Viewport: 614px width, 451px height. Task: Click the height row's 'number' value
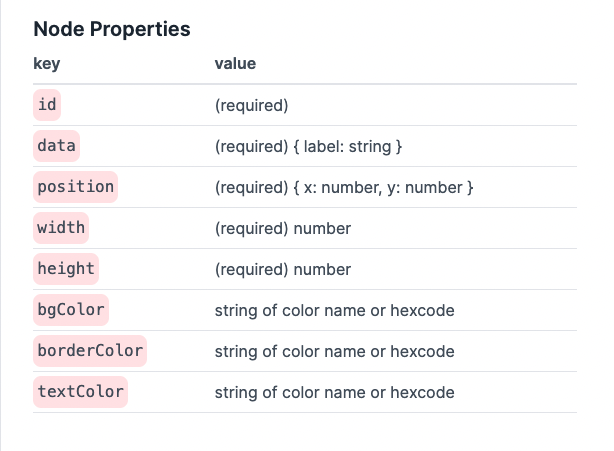tap(322, 270)
